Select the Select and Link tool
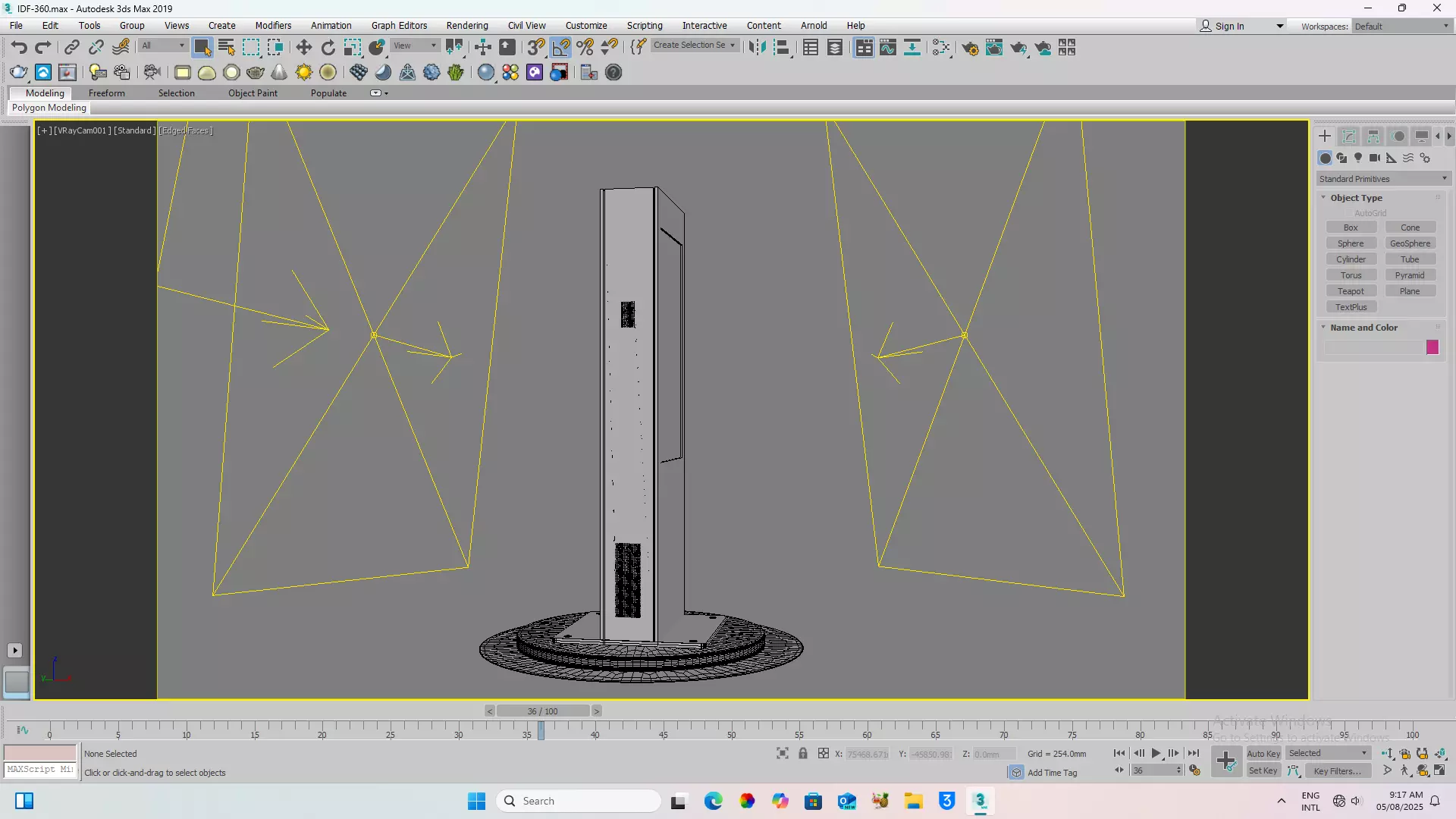 point(71,48)
